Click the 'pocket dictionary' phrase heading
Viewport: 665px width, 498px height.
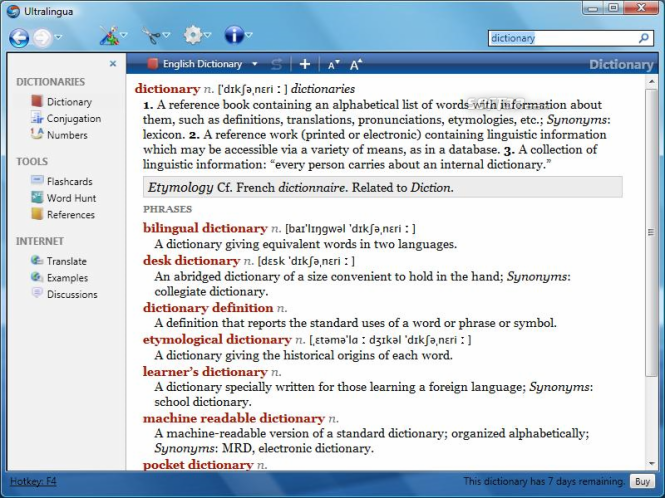(x=198, y=464)
